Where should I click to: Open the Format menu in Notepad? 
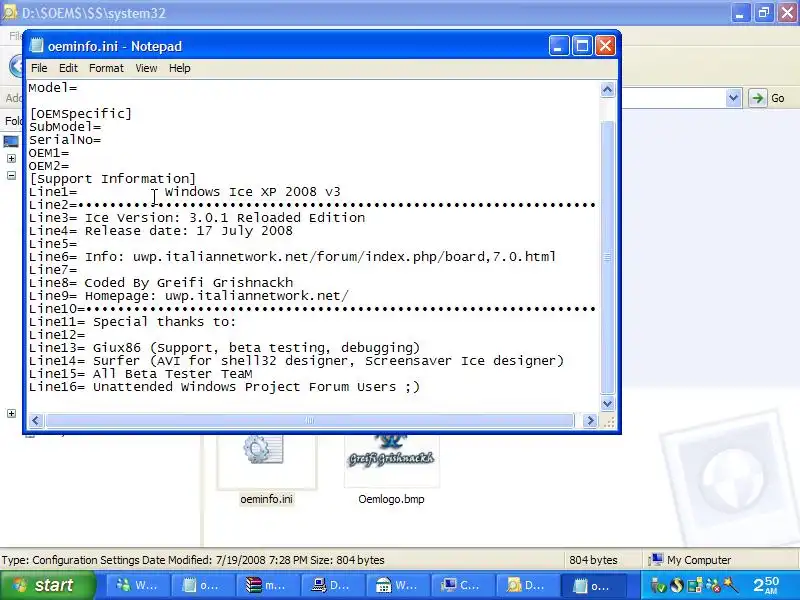[106, 68]
